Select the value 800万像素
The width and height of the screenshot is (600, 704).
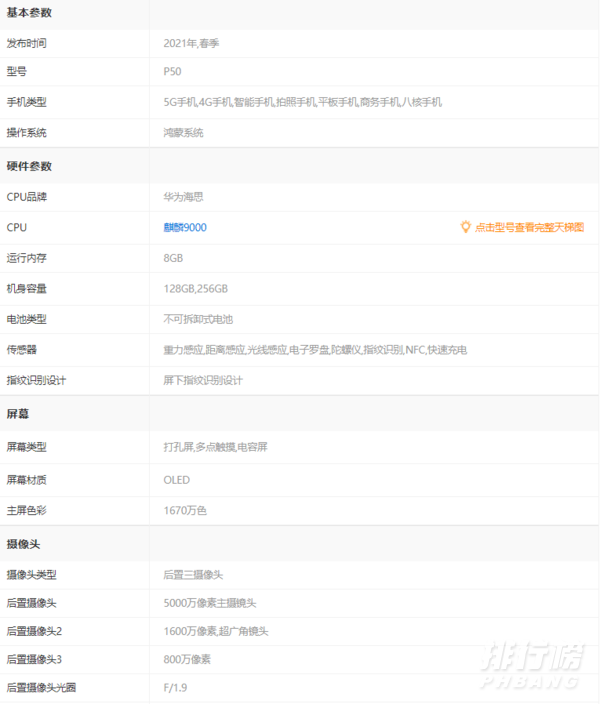[187, 660]
